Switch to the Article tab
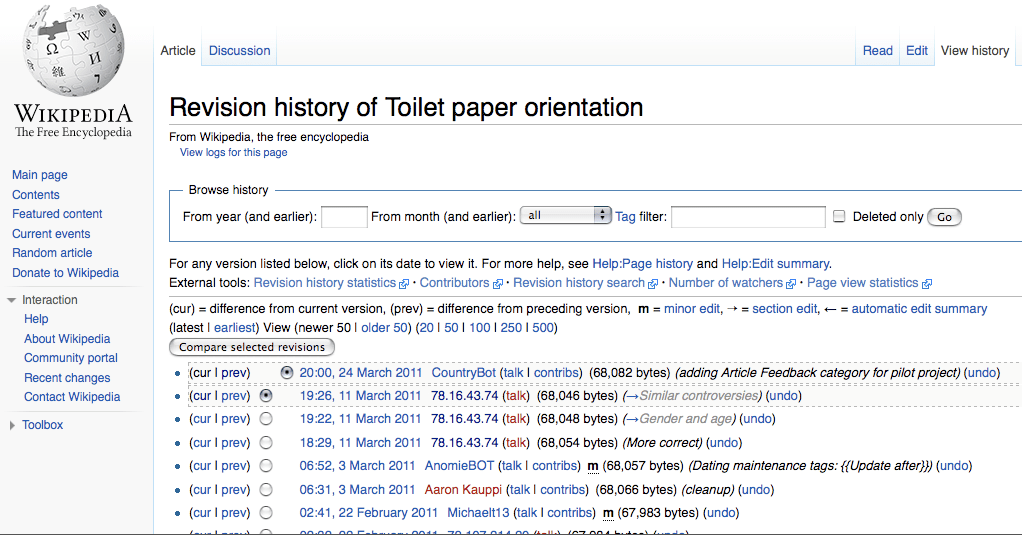 pyautogui.click(x=178, y=51)
